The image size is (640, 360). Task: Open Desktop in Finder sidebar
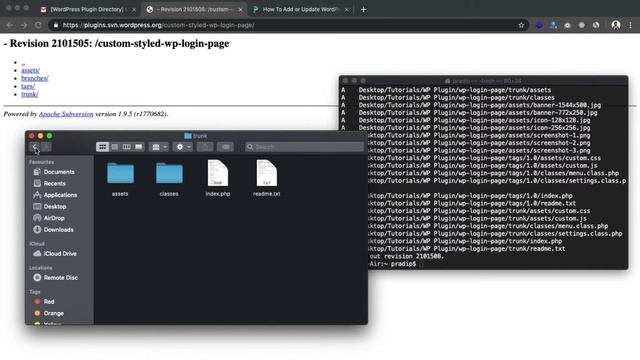coord(55,207)
